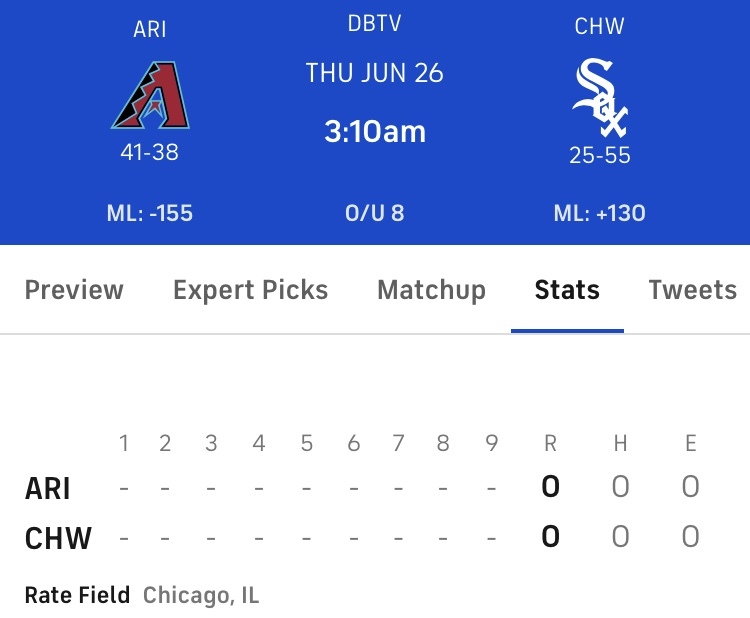Switch to the Expert Picks tab
This screenshot has height=618, width=750.
(251, 290)
